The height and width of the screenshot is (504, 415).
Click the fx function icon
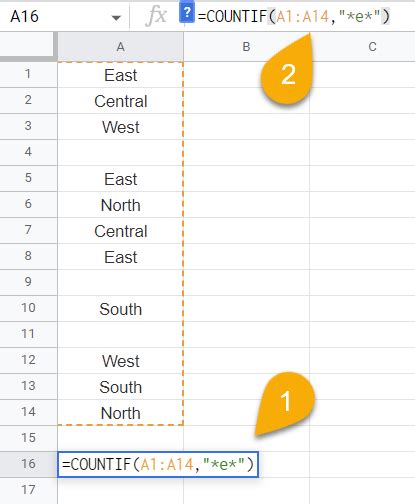(x=156, y=15)
